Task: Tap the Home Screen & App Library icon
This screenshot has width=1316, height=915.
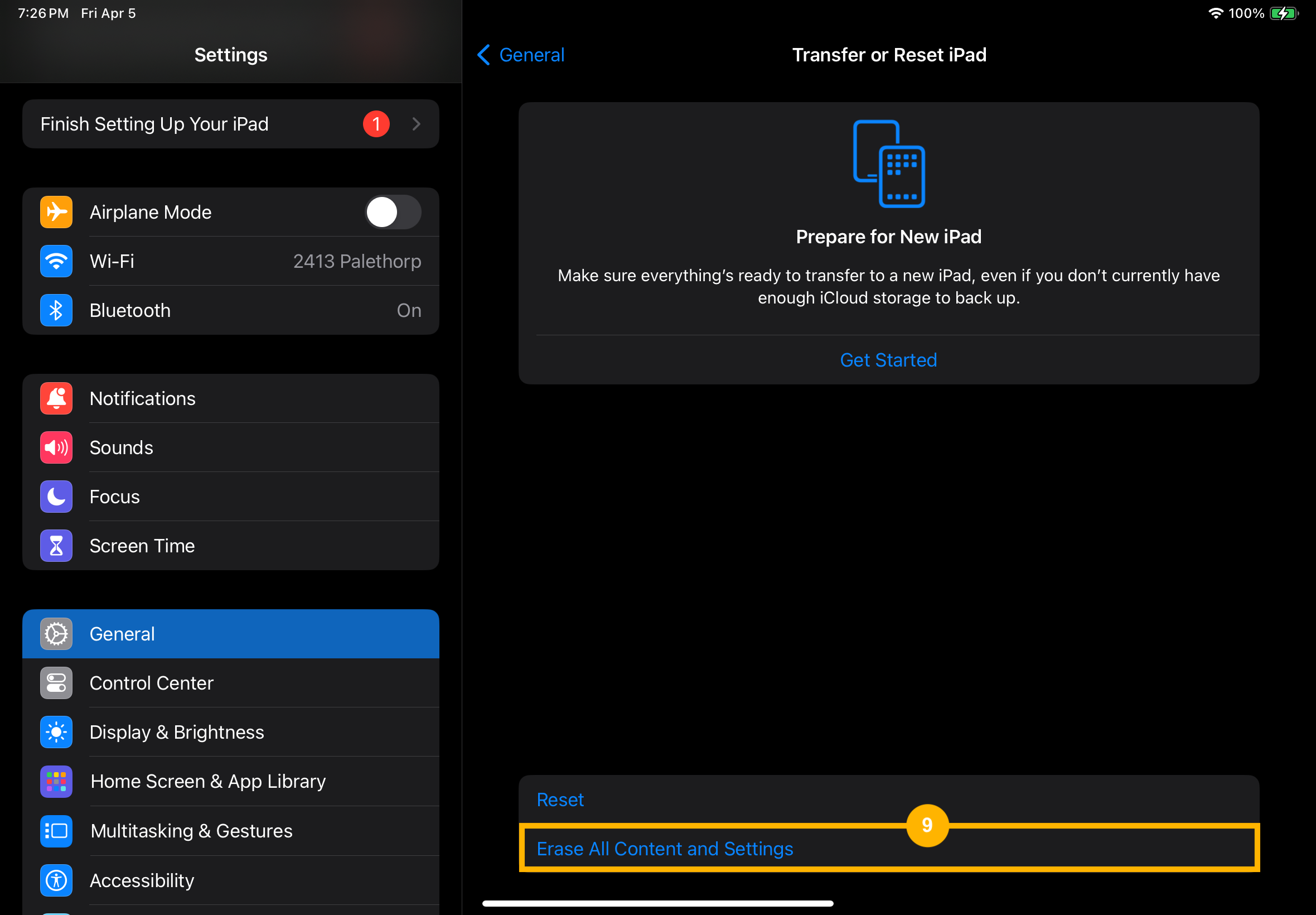Action: [56, 782]
